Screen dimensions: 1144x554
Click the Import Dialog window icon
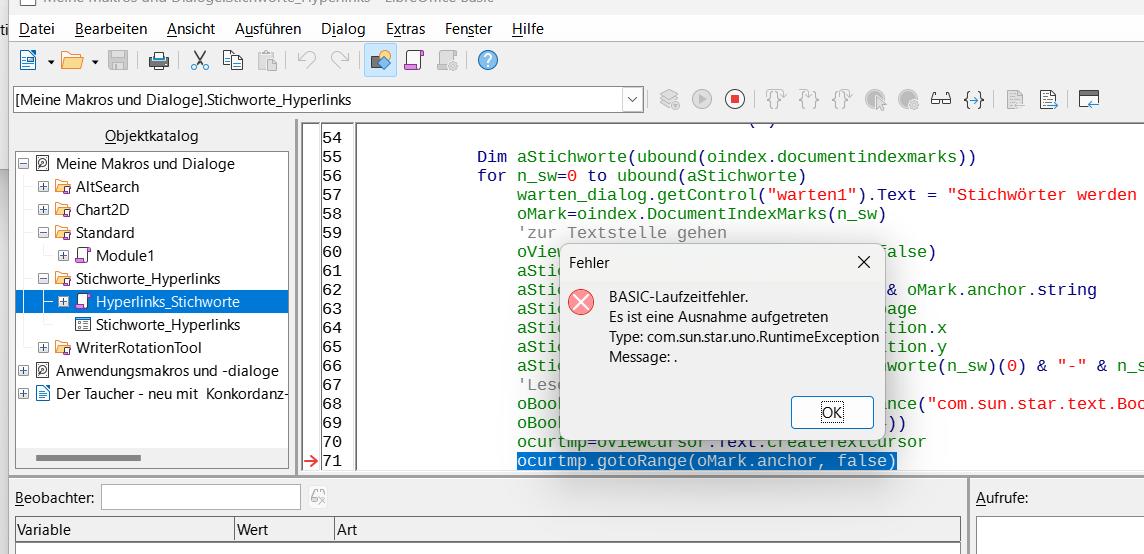(1089, 99)
